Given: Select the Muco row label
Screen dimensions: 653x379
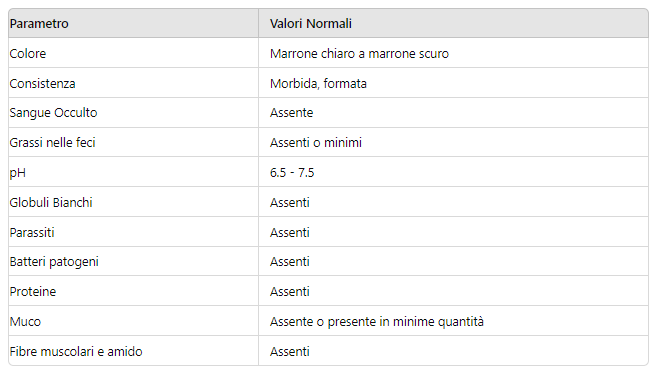Looking at the screenshot, I should pos(25,322).
